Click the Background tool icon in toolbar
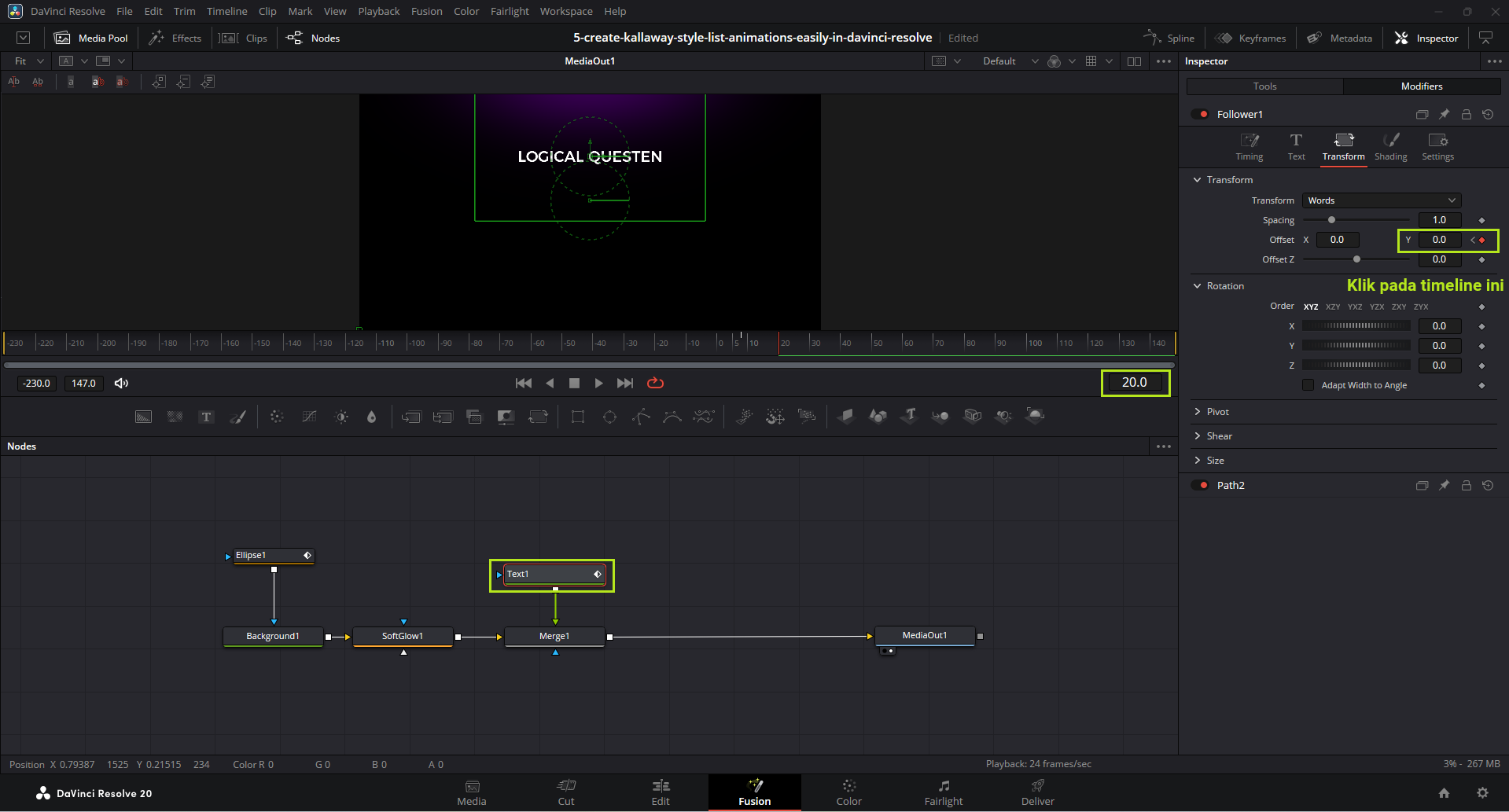1509x812 pixels. coord(143,417)
